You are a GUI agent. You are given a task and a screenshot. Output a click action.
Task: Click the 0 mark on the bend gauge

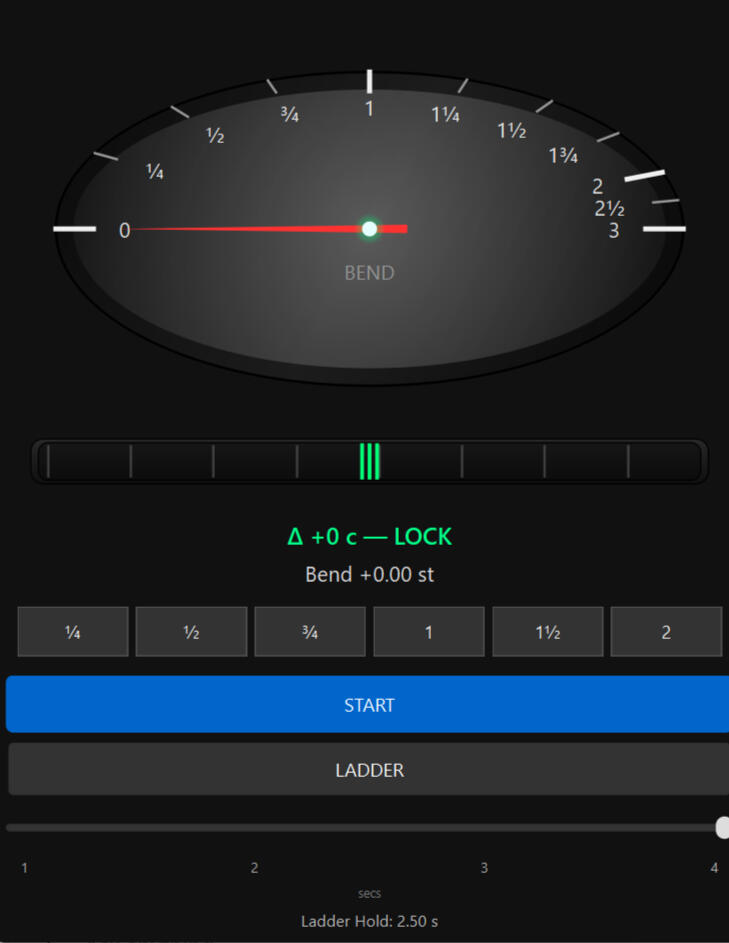point(124,231)
